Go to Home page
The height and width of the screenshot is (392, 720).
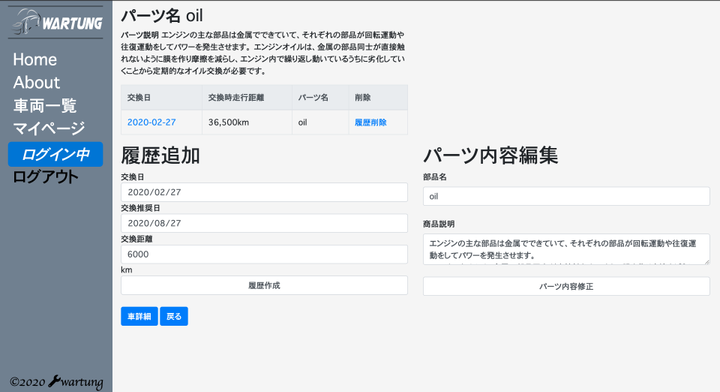(35, 60)
